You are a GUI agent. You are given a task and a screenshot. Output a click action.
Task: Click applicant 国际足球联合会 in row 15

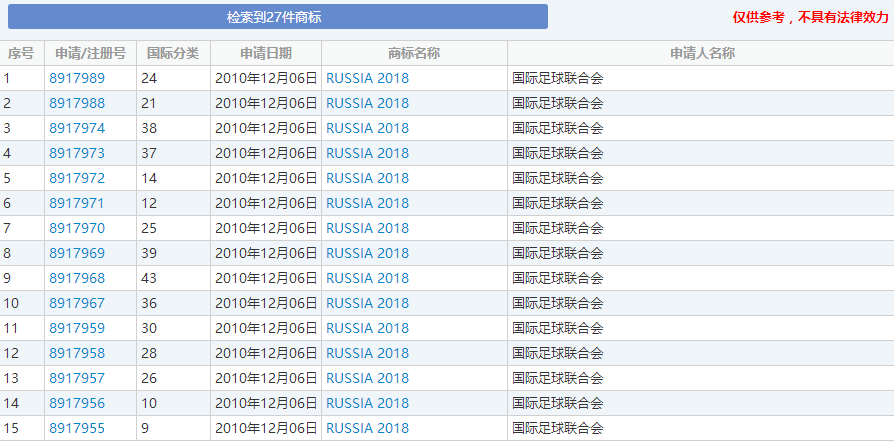[x=558, y=428]
